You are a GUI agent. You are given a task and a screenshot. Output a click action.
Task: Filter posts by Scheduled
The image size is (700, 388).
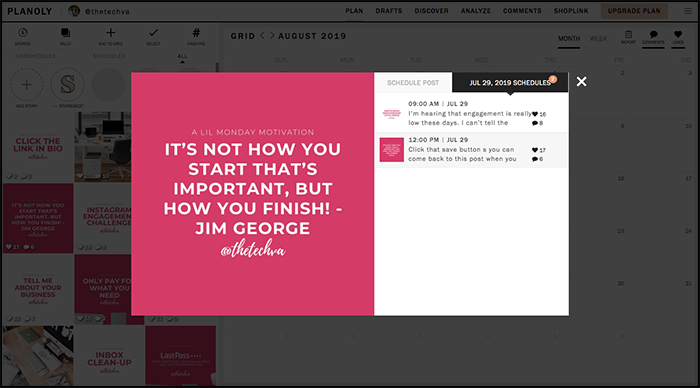tap(109, 56)
